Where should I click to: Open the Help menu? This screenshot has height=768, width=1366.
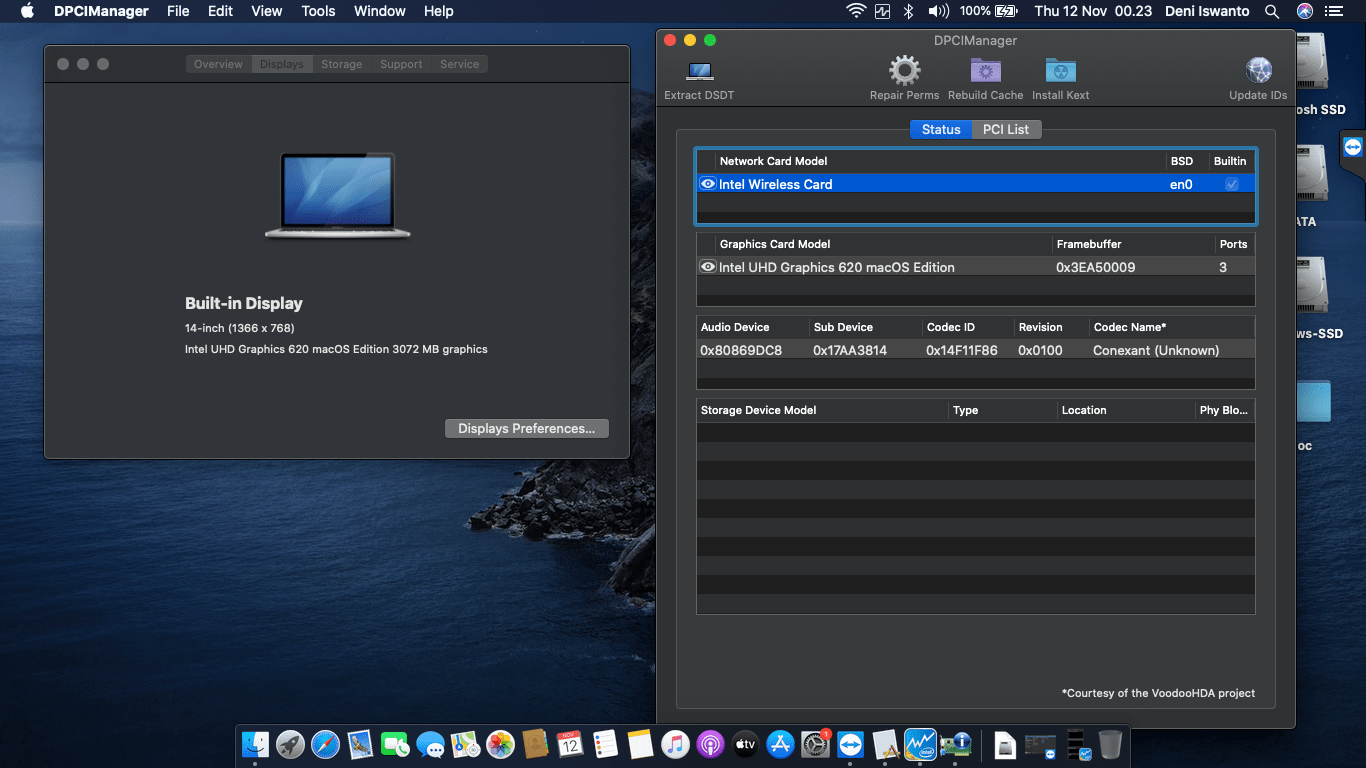point(438,11)
